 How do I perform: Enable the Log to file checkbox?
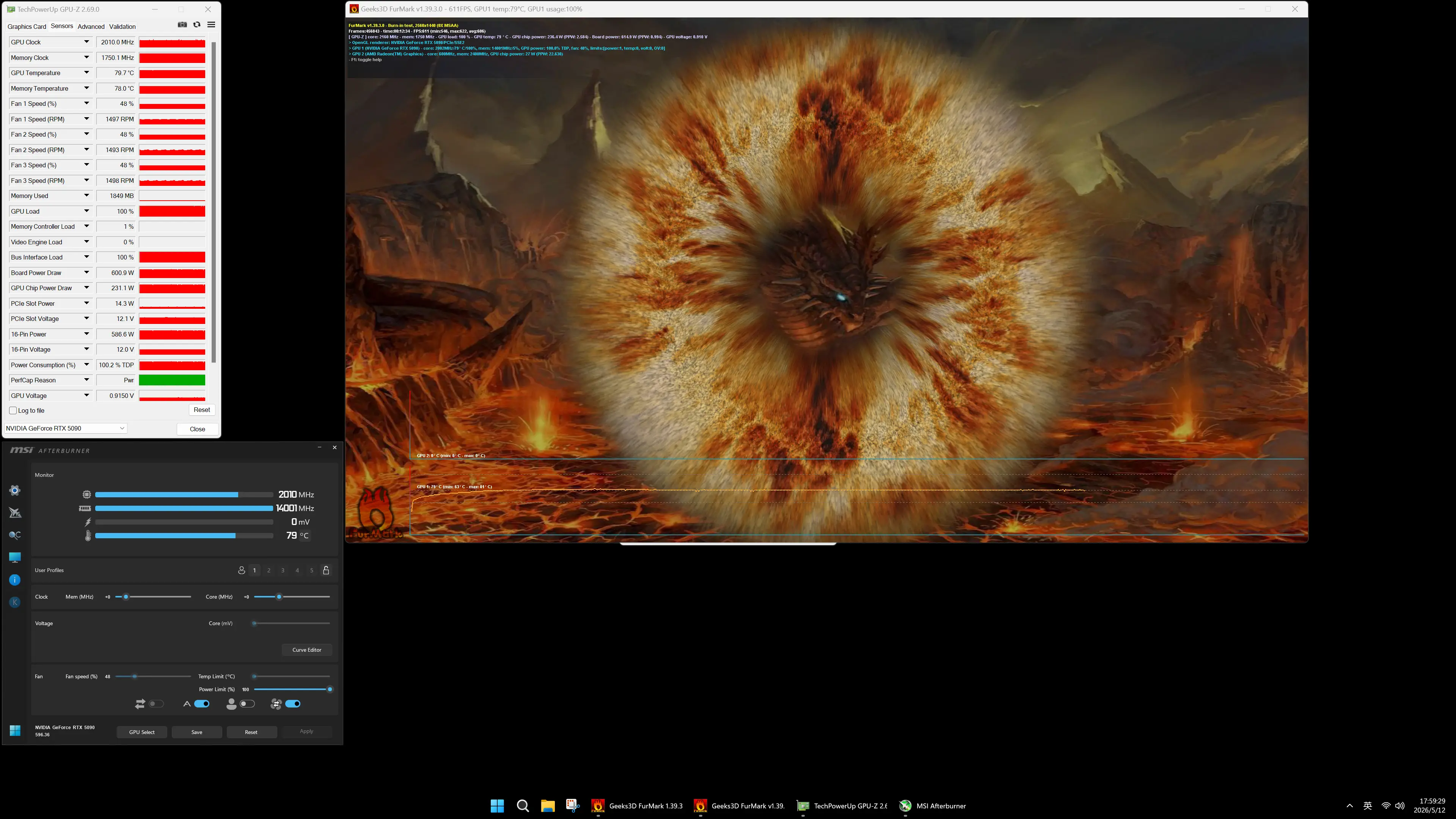tap(13, 411)
